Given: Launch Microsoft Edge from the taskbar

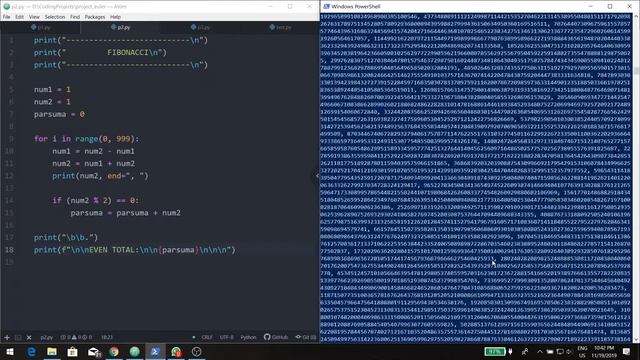Looking at the screenshot, I should coord(31,352).
